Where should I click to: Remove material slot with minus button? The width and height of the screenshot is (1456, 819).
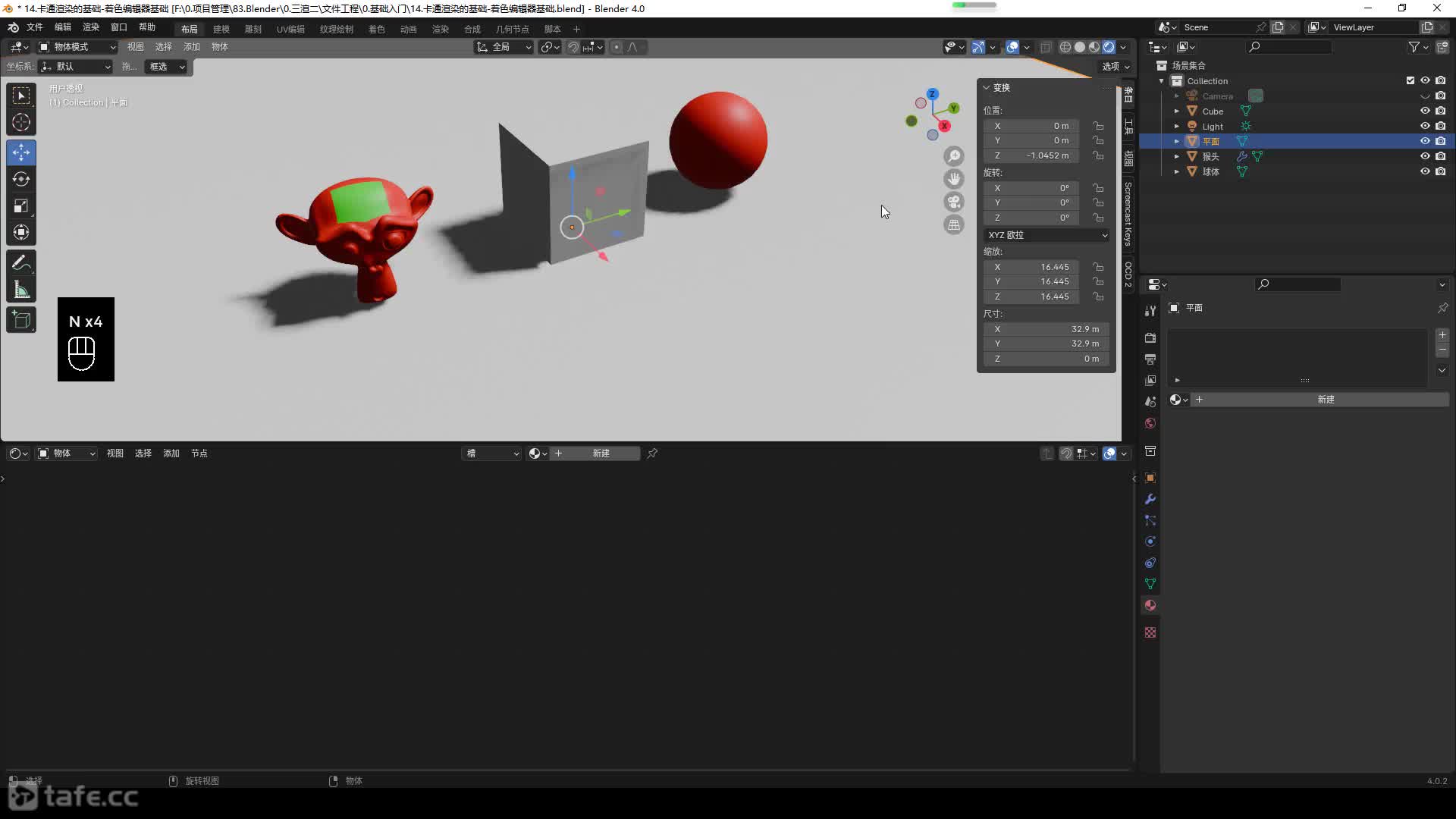[x=1442, y=350]
